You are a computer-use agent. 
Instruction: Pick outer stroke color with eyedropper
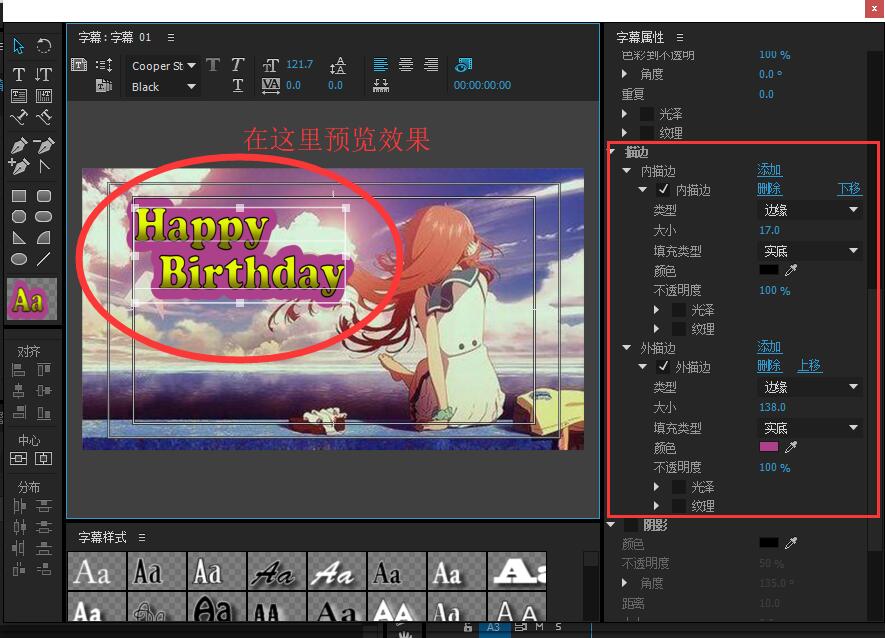pos(791,447)
